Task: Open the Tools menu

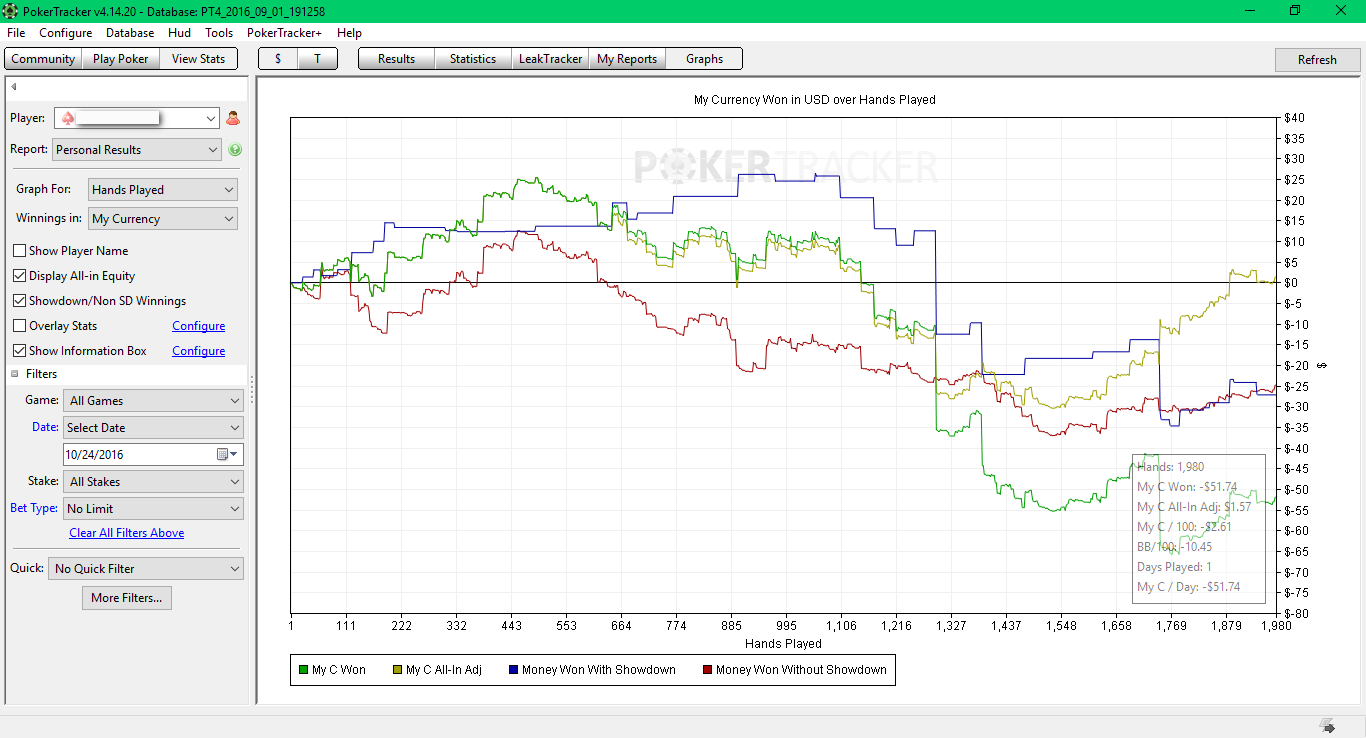Action: (219, 33)
